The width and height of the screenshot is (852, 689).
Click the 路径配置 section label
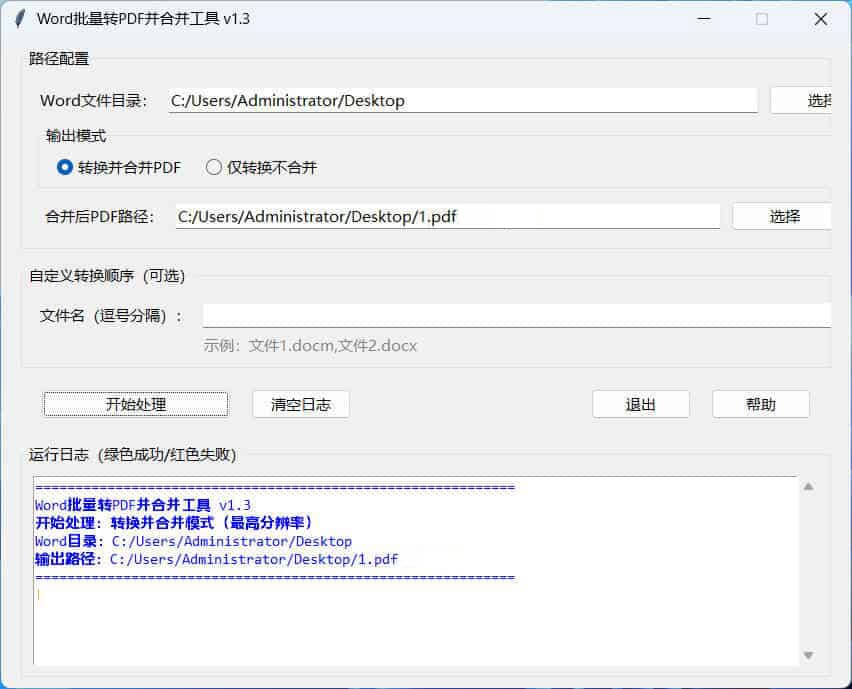(57, 58)
